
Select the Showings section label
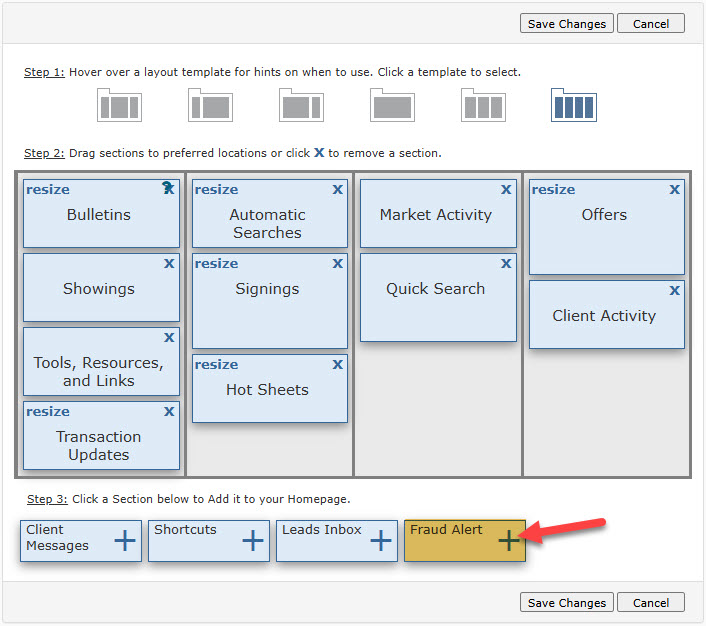point(99,289)
